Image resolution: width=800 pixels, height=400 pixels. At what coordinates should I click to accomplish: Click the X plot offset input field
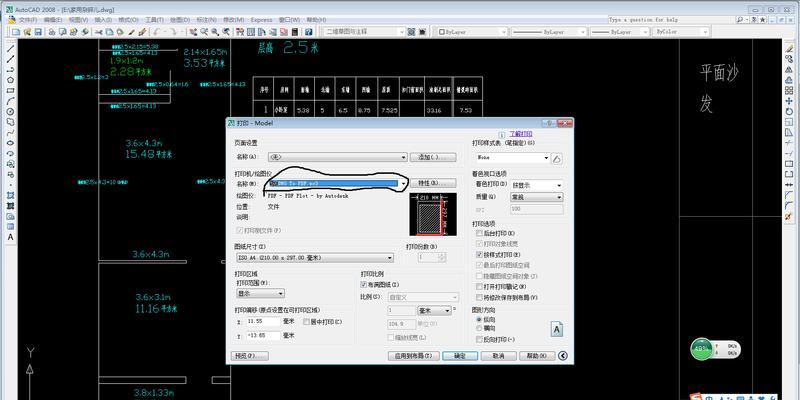(x=263, y=322)
